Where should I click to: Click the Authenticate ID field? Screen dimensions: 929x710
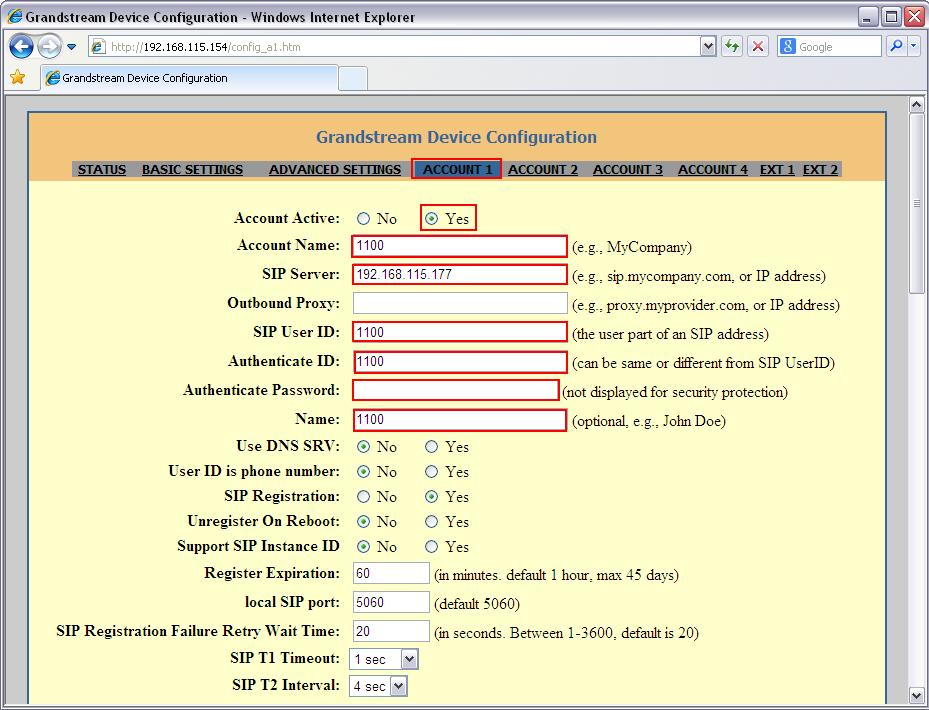460,362
